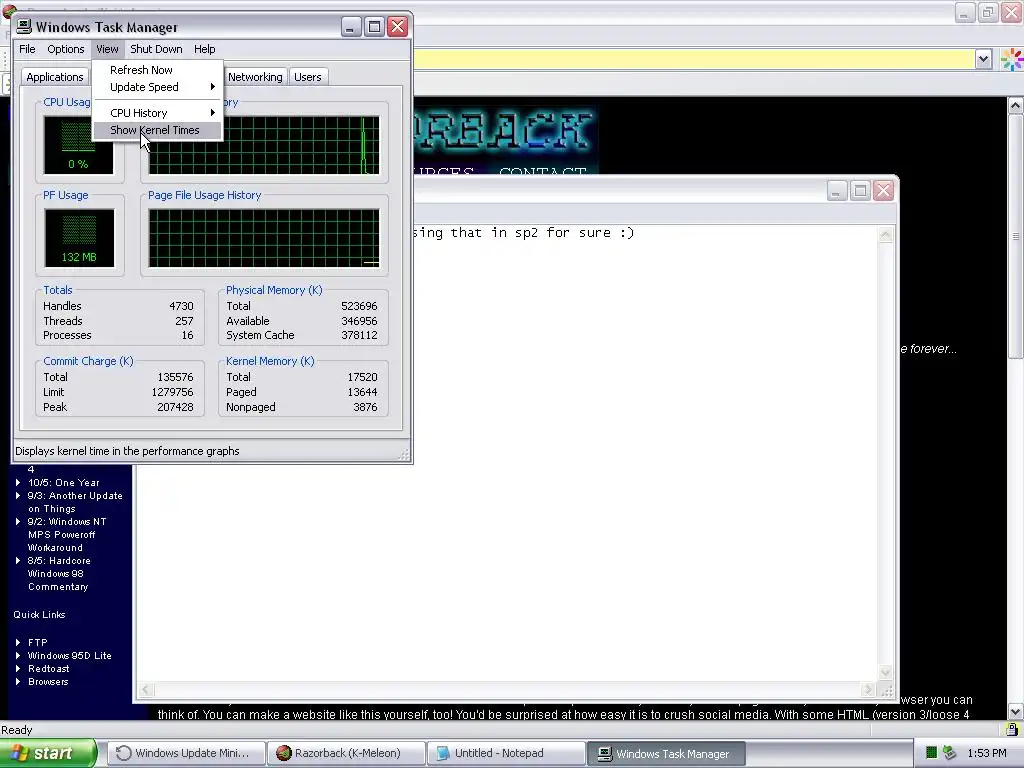
Task: Click the PF Usage meter showing 132 MB
Action: click(x=79, y=238)
